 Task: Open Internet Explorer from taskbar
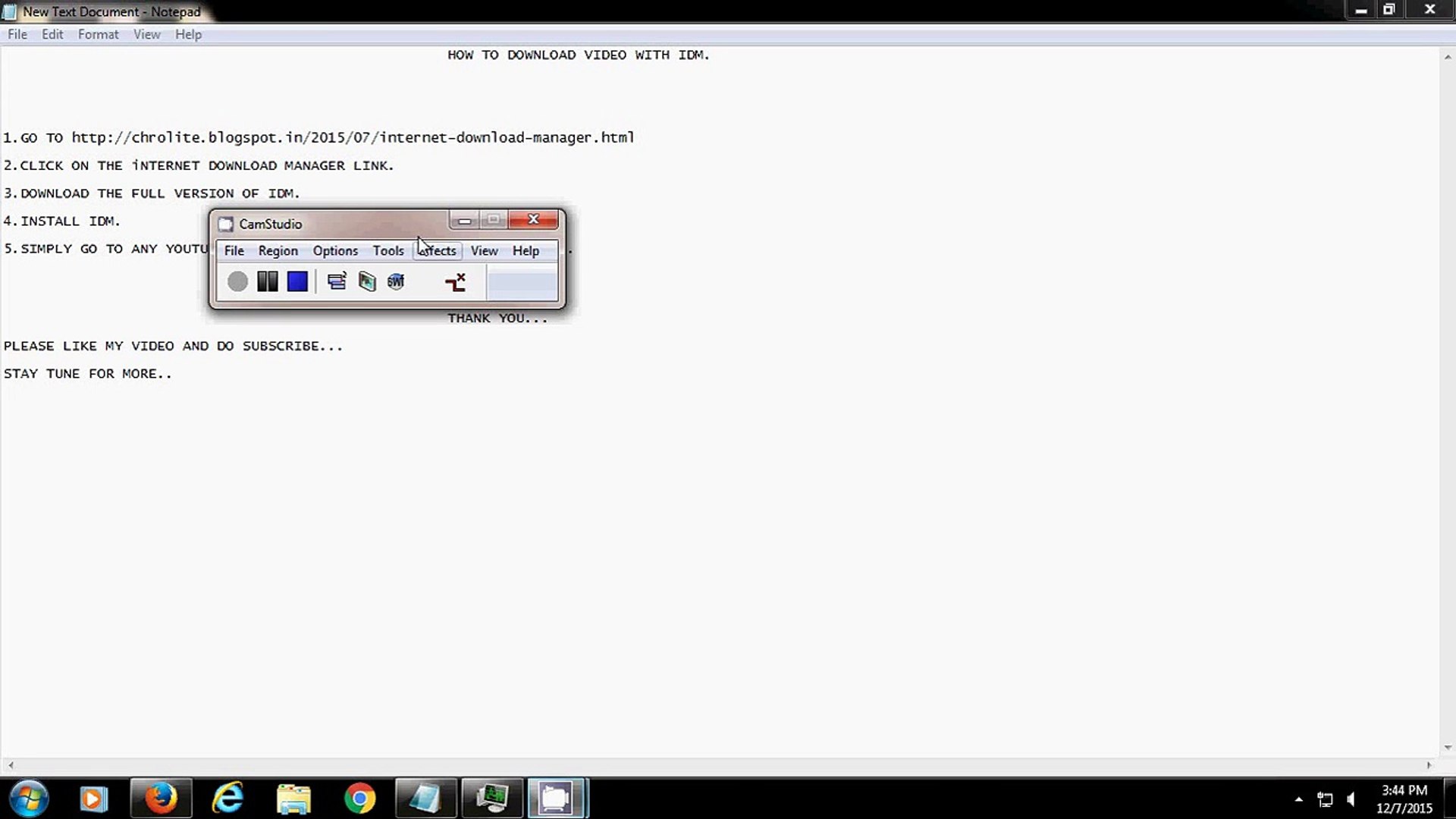(x=227, y=799)
